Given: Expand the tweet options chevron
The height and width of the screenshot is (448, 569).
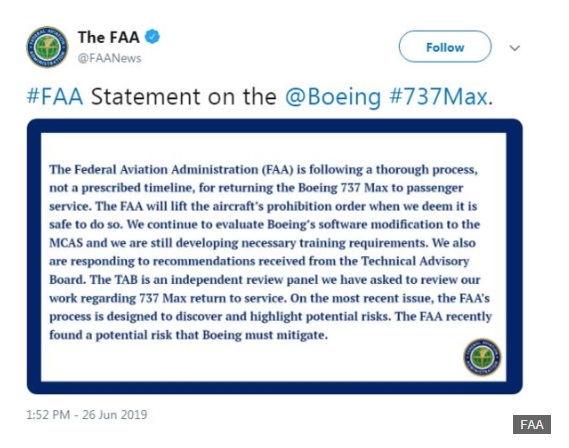Looking at the screenshot, I should point(515,48).
